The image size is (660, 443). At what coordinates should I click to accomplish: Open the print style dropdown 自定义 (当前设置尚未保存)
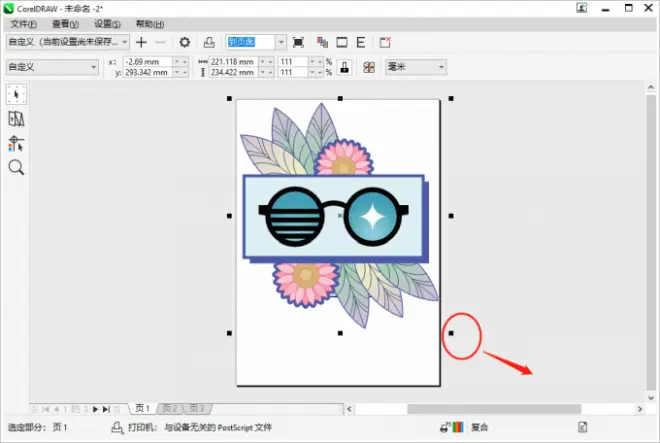pyautogui.click(x=68, y=42)
